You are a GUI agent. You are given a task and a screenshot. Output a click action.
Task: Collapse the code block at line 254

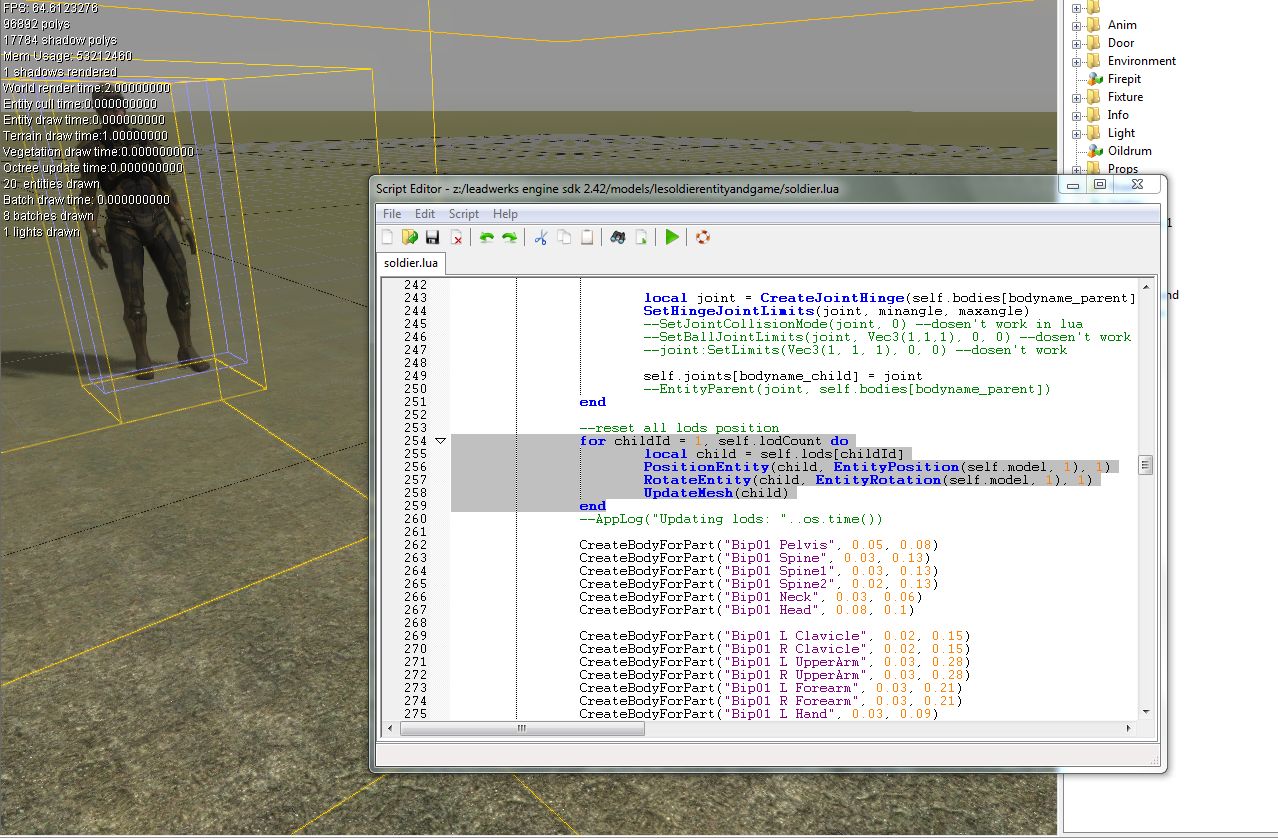(x=440, y=440)
